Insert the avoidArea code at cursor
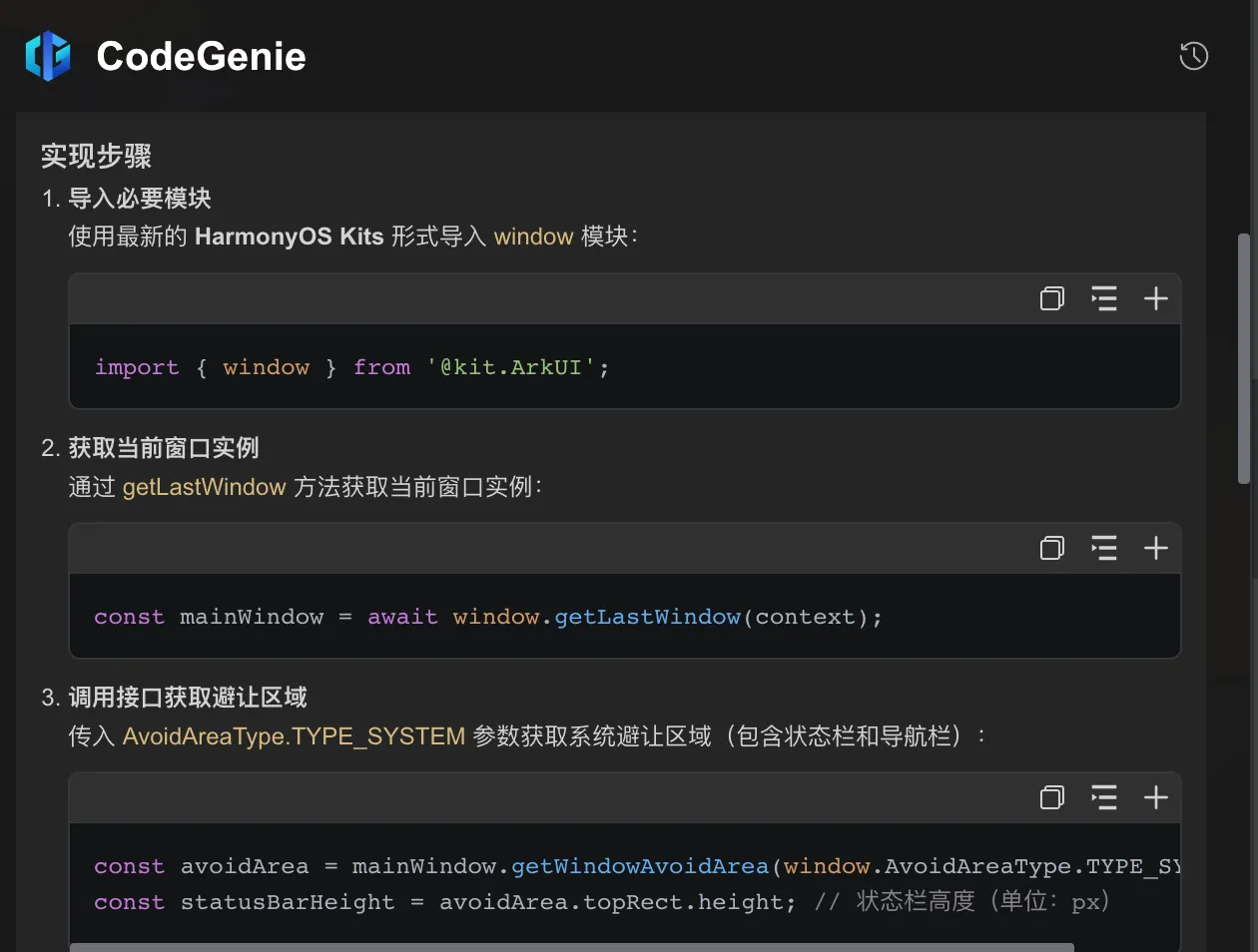This screenshot has width=1258, height=952. pyautogui.click(x=1103, y=797)
